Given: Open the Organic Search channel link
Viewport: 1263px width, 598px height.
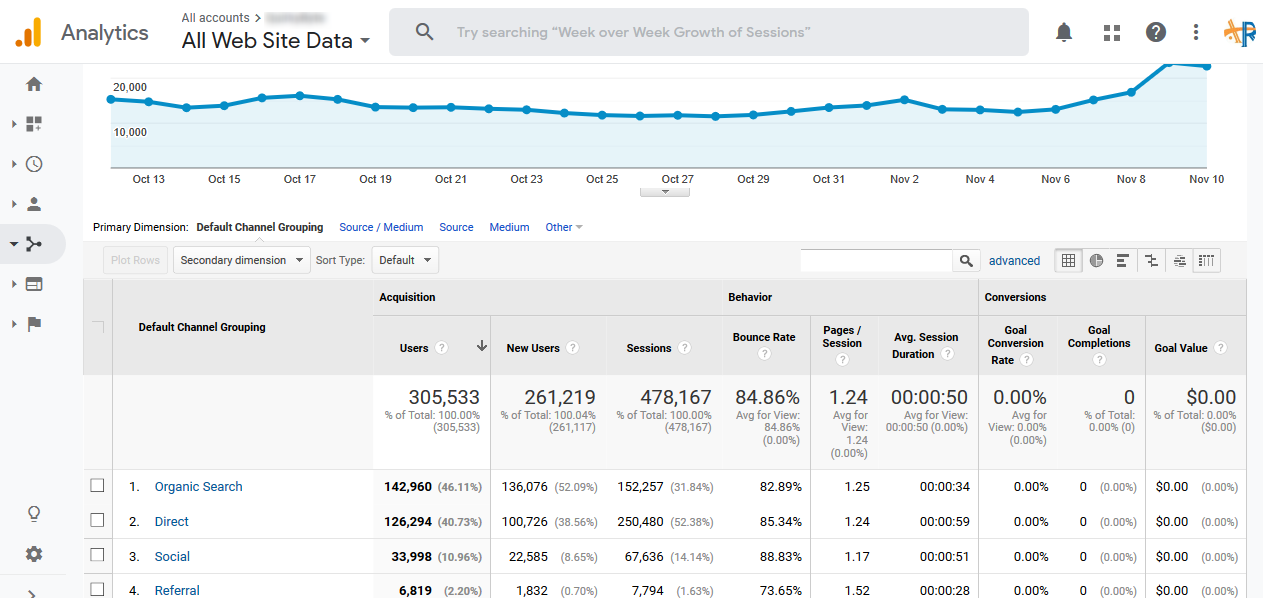Looking at the screenshot, I should coord(198,487).
